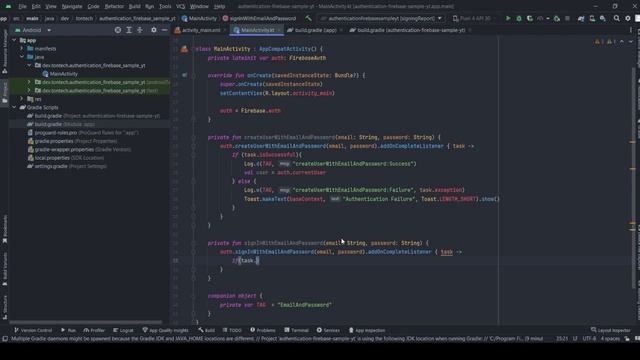The height and width of the screenshot is (360, 640).
Task: Toggle the Project side tool window button
Action: click(x=4, y=92)
